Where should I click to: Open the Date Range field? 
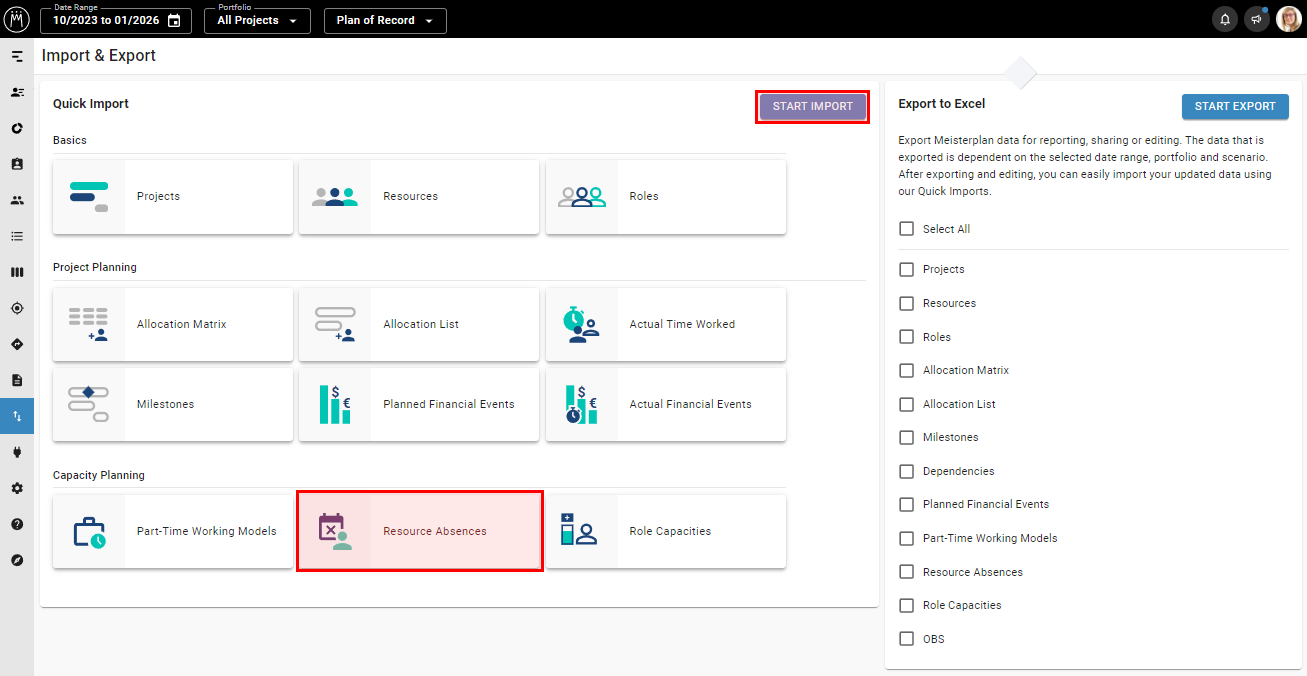click(115, 20)
